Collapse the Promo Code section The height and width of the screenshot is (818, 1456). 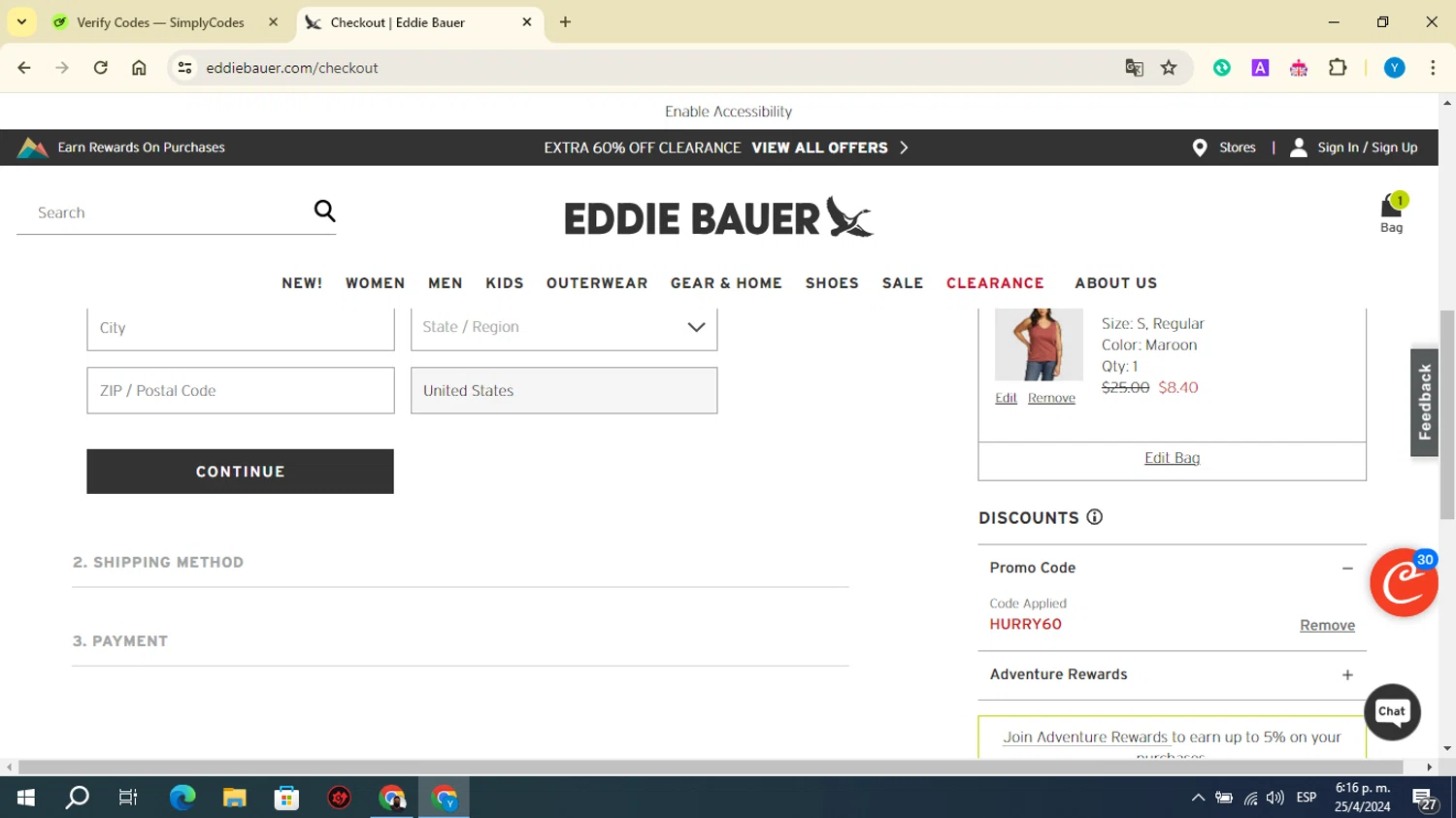pyautogui.click(x=1347, y=569)
